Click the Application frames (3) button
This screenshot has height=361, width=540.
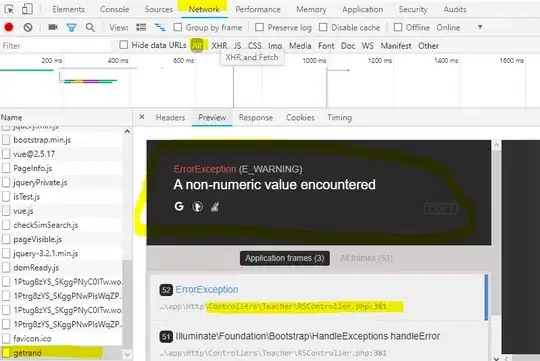coord(284,258)
